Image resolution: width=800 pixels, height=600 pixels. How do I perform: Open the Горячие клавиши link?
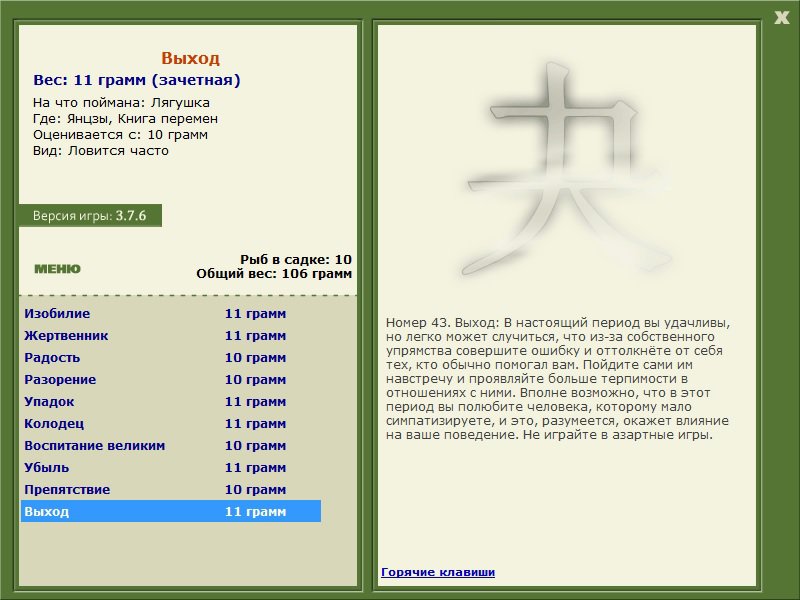tap(438, 572)
